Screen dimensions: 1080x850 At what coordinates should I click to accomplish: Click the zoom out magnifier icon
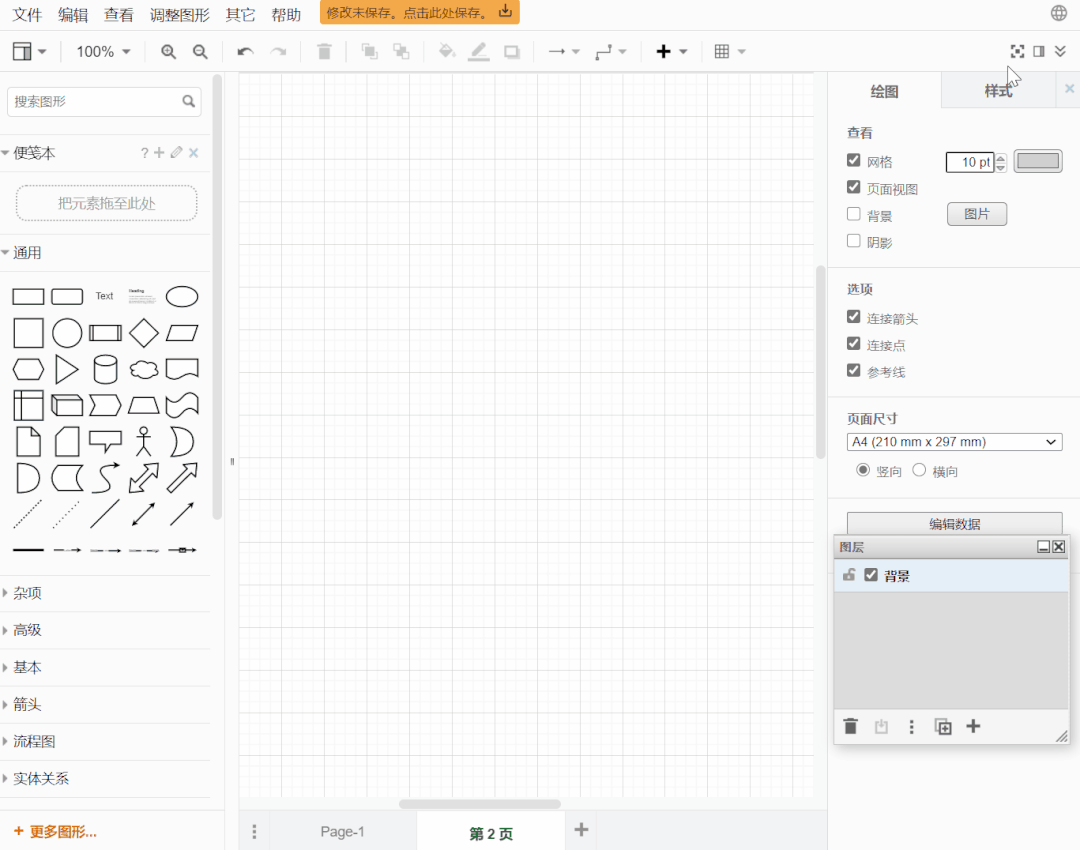[x=200, y=52]
